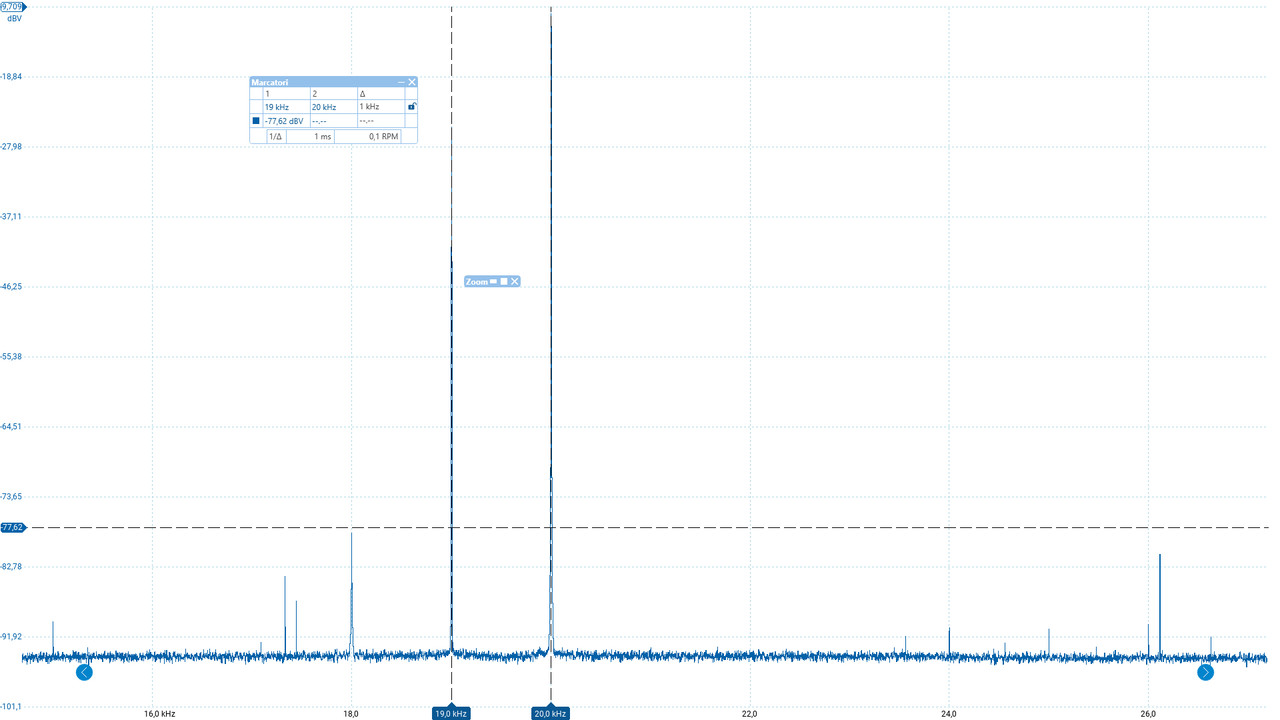1280x720 pixels.
Task: Click the -101,1 axis label
Action: pyautogui.click(x=10, y=706)
